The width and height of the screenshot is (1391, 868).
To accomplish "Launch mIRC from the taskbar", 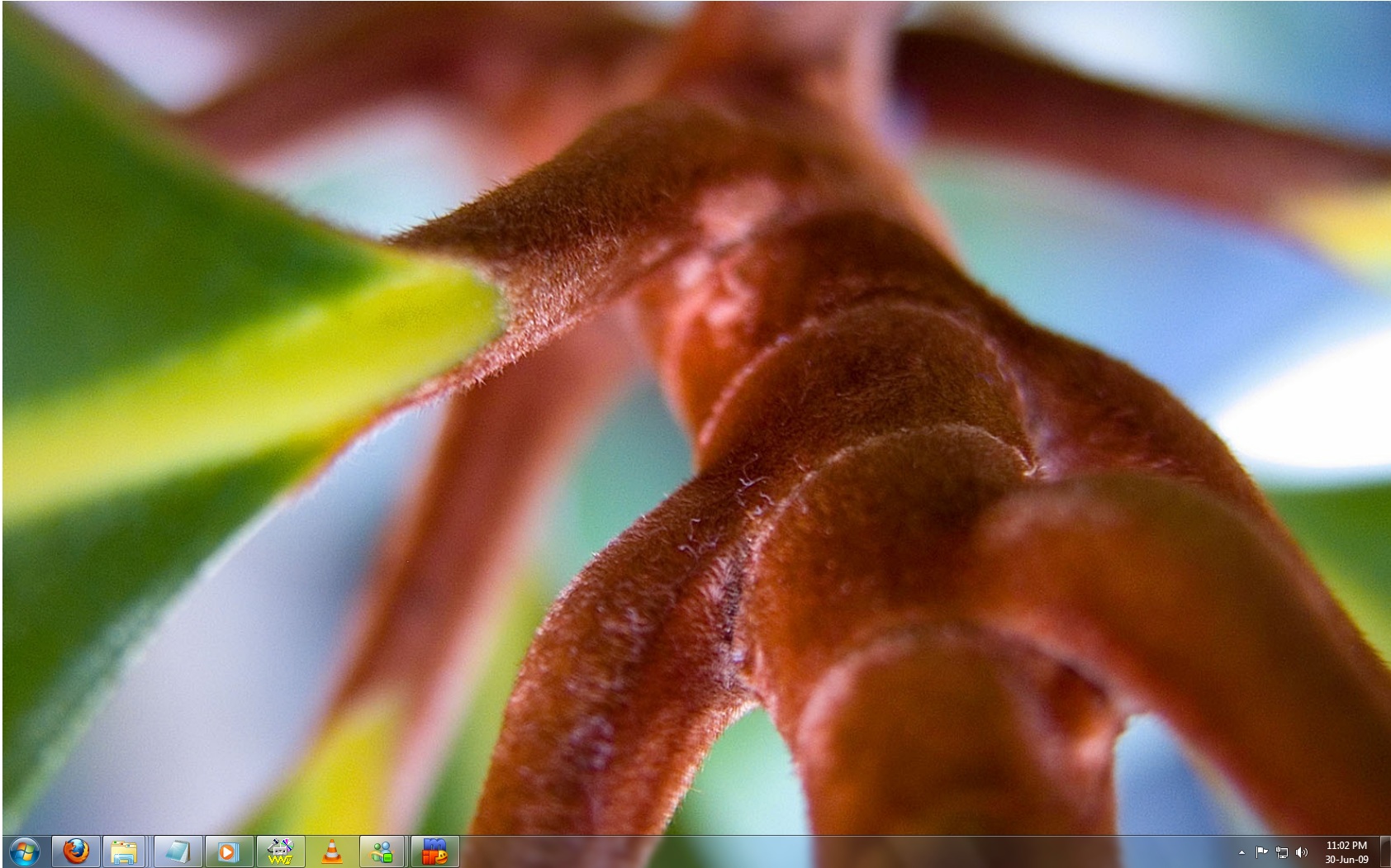I will 434,851.
